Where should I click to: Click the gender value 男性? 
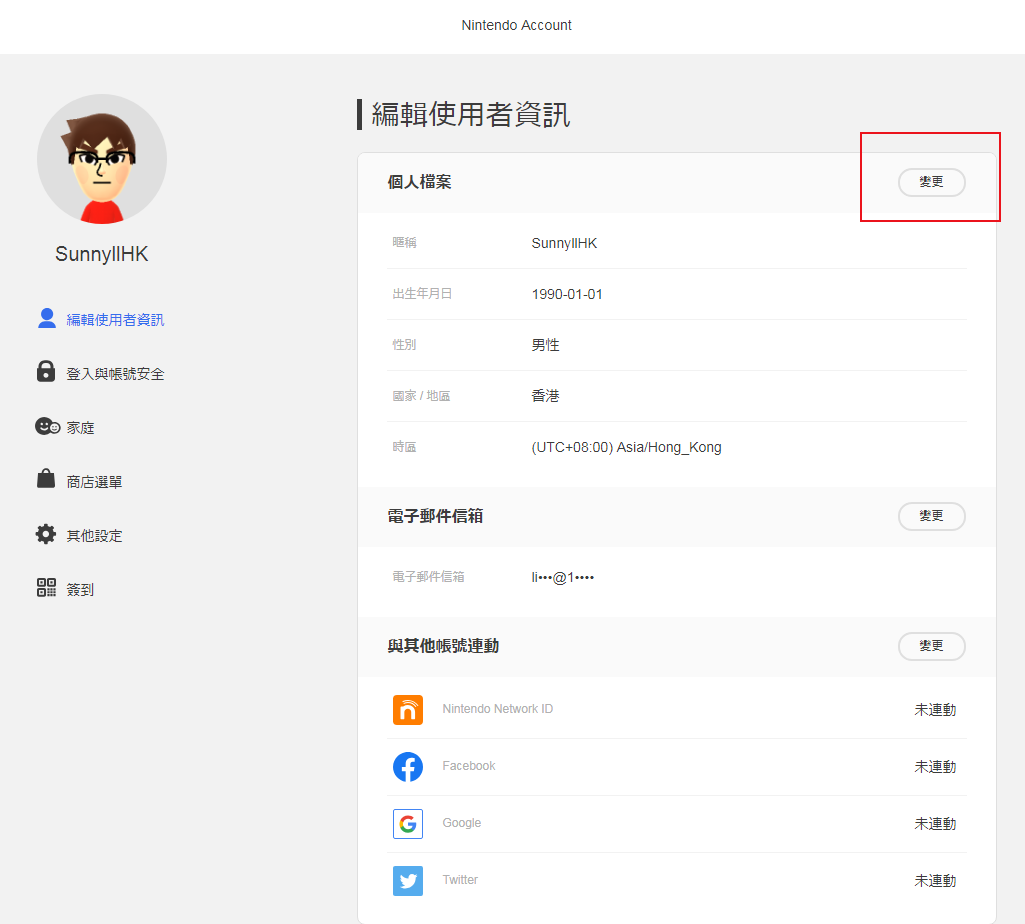point(545,345)
